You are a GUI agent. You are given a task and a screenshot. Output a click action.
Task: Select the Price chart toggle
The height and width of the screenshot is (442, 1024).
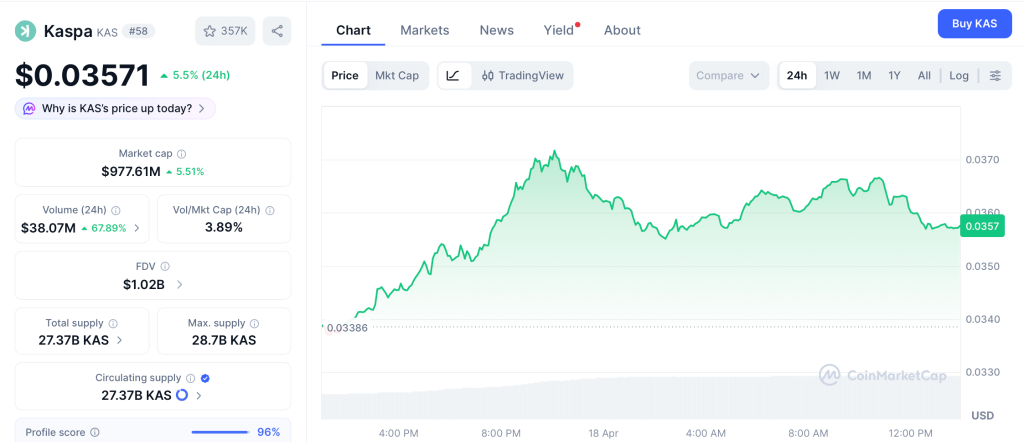pos(345,76)
